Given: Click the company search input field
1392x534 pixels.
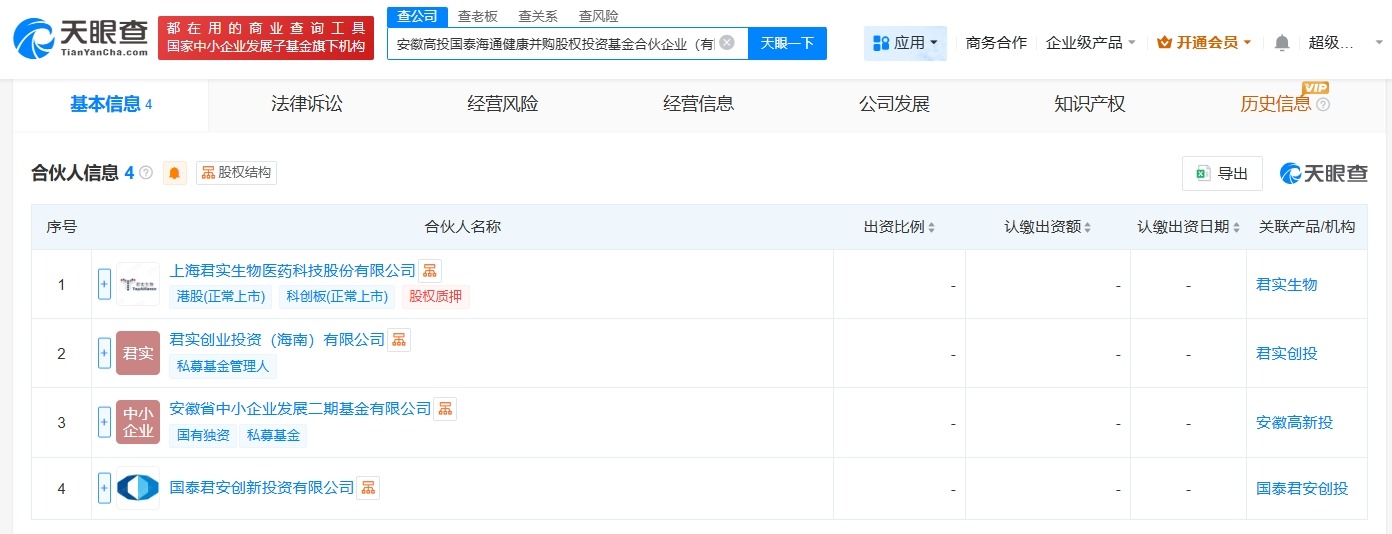Looking at the screenshot, I should pos(555,43).
